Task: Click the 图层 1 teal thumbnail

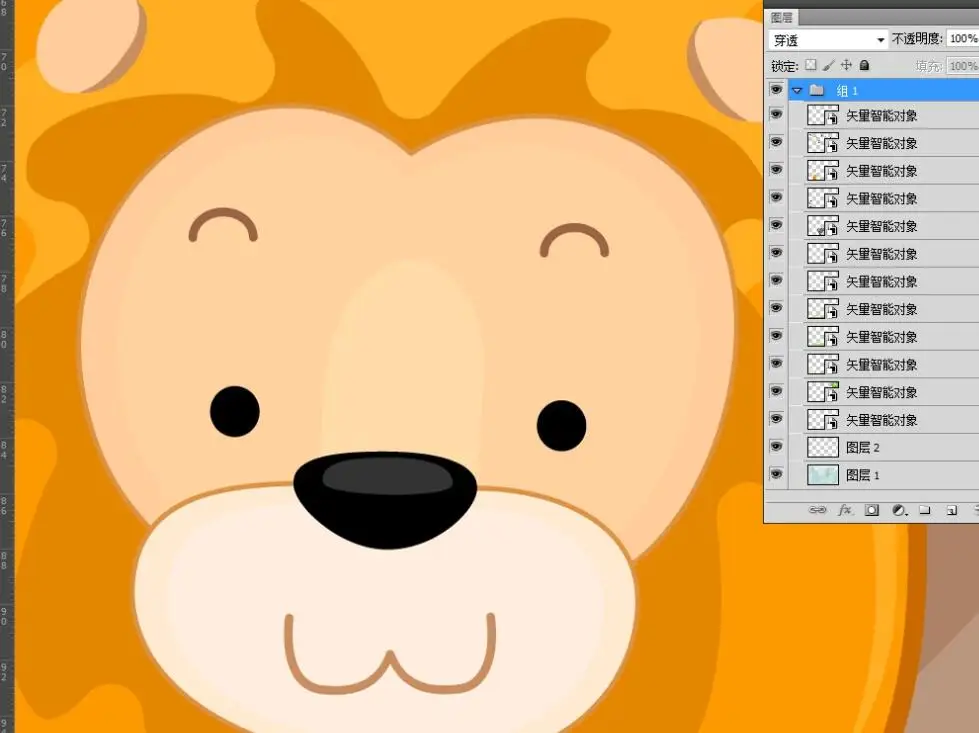Action: coord(823,475)
